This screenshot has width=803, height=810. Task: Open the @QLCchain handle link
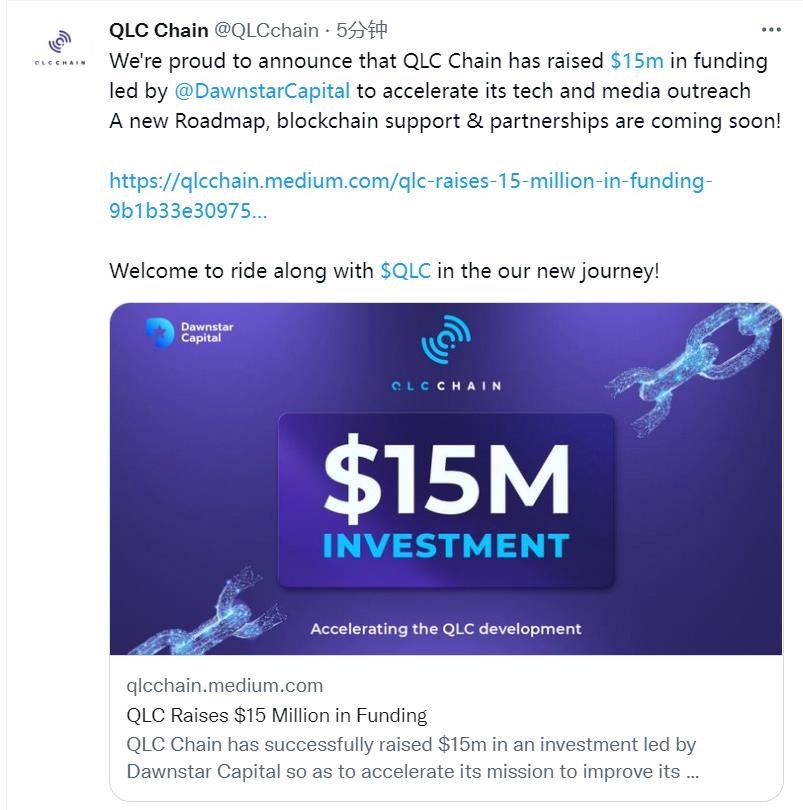pos(267,30)
